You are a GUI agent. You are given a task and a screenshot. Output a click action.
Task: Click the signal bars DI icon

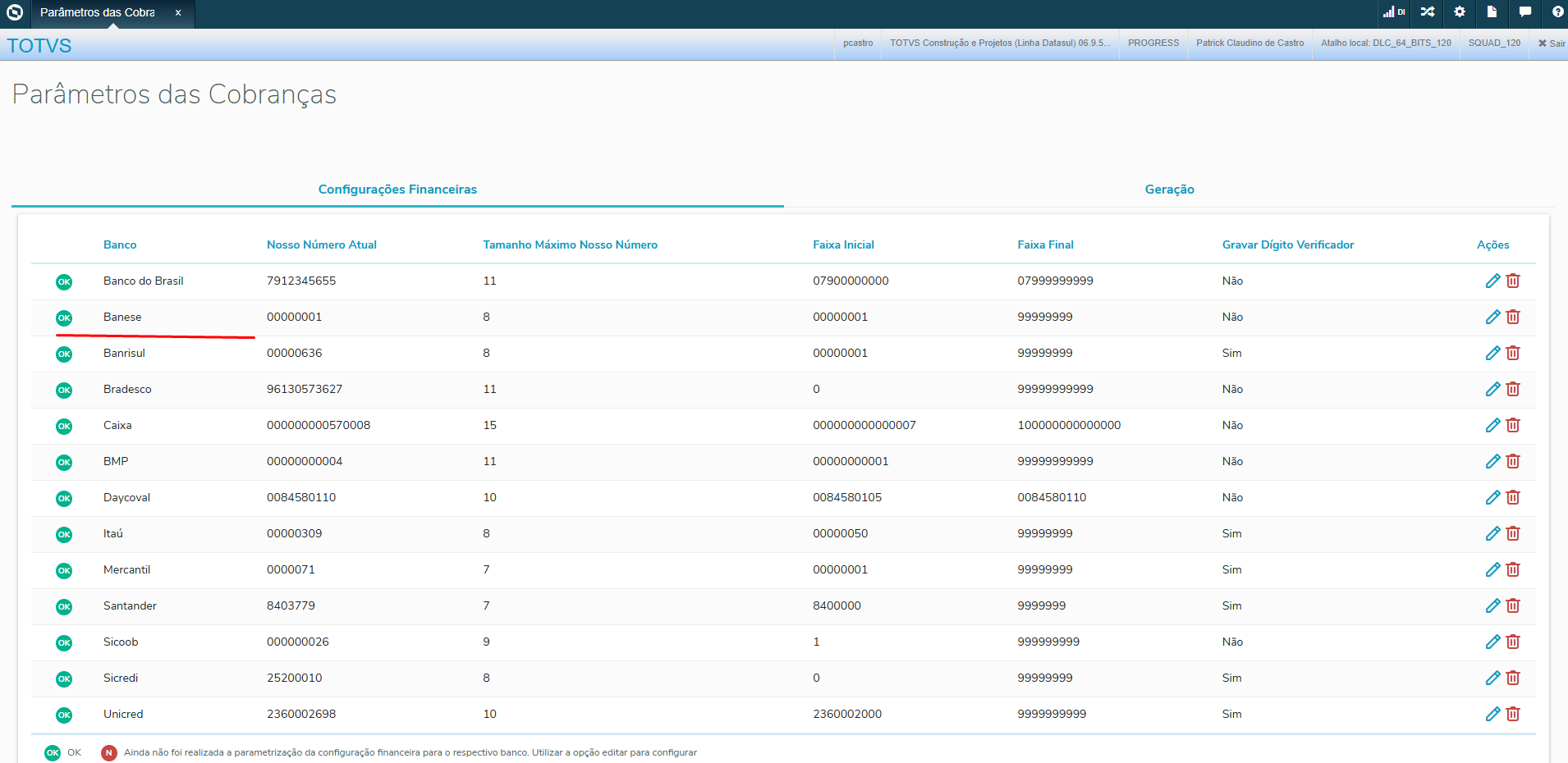coord(1394,11)
